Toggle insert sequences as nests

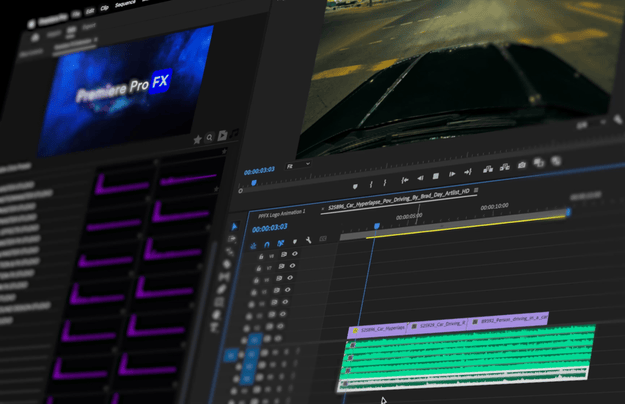pos(253,246)
